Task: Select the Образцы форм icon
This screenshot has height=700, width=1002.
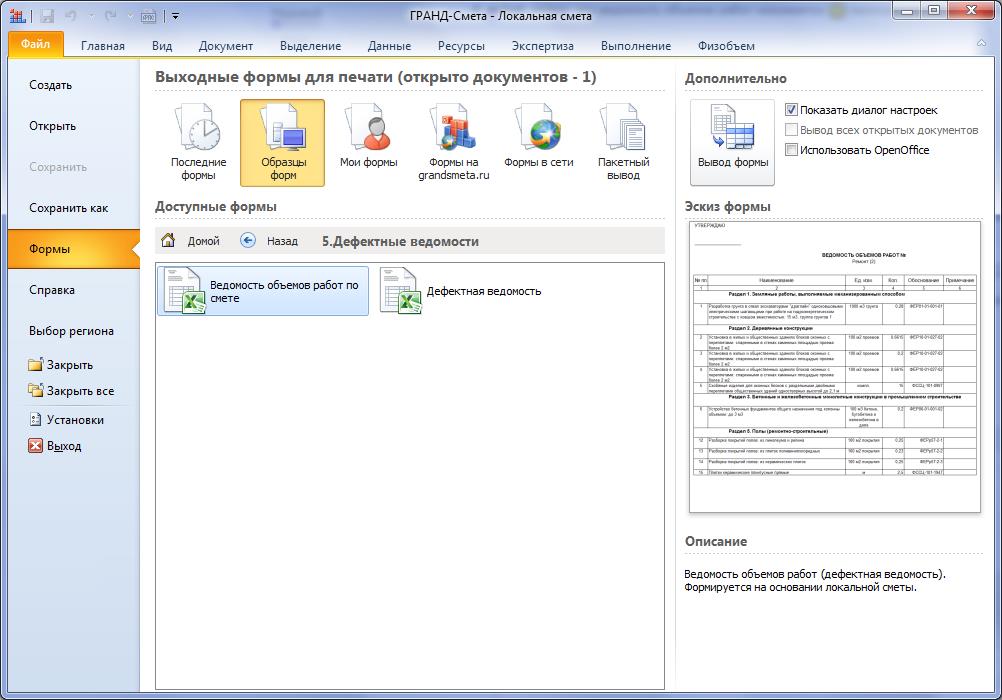Action: [282, 142]
